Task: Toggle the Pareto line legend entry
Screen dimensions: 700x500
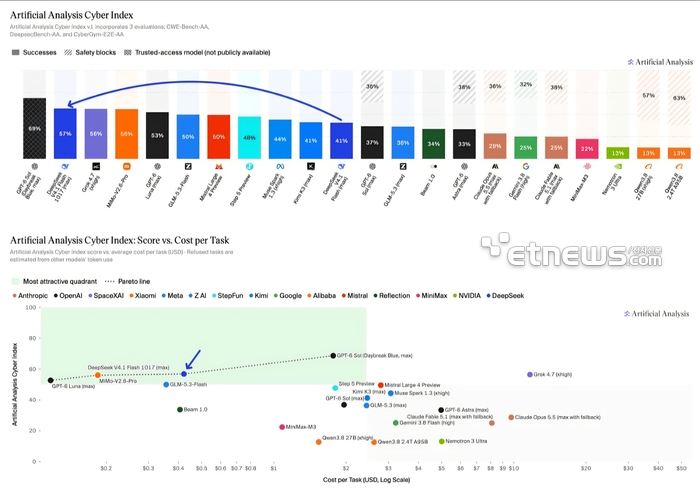Action: click(128, 281)
